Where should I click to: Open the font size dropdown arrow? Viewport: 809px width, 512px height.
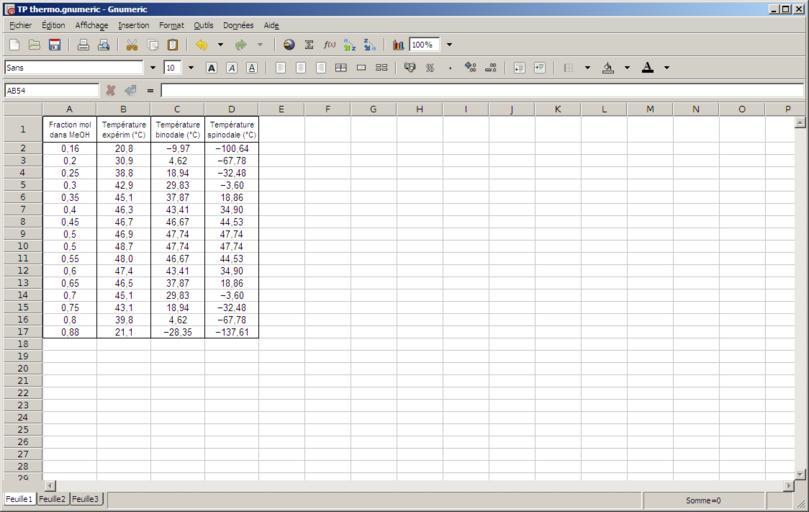click(x=193, y=68)
